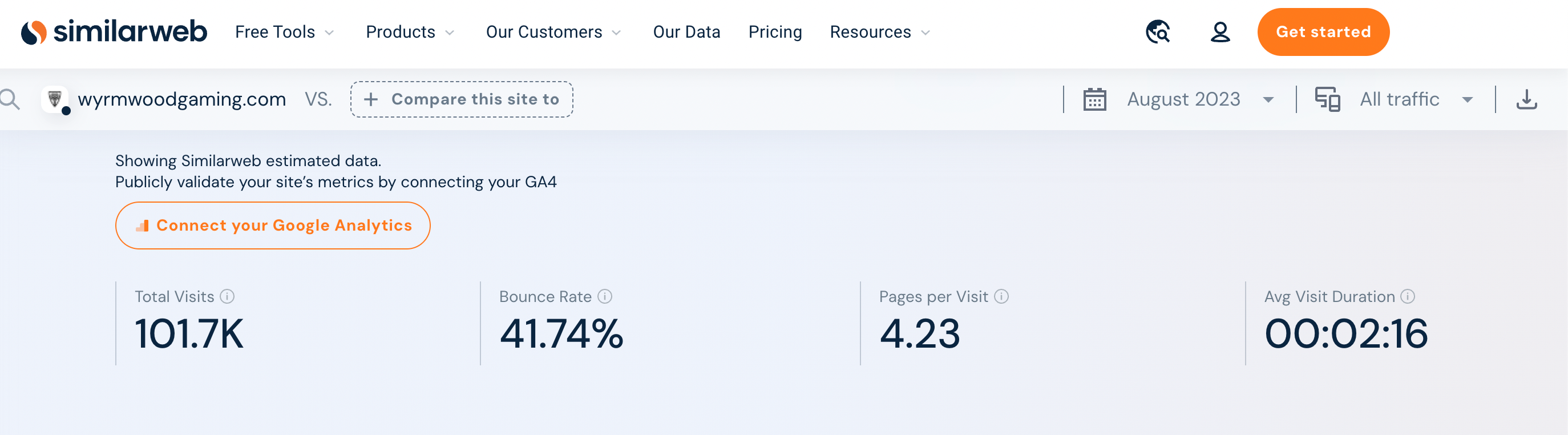
Task: Show info for Avg Visit Duration
Action: (1407, 297)
